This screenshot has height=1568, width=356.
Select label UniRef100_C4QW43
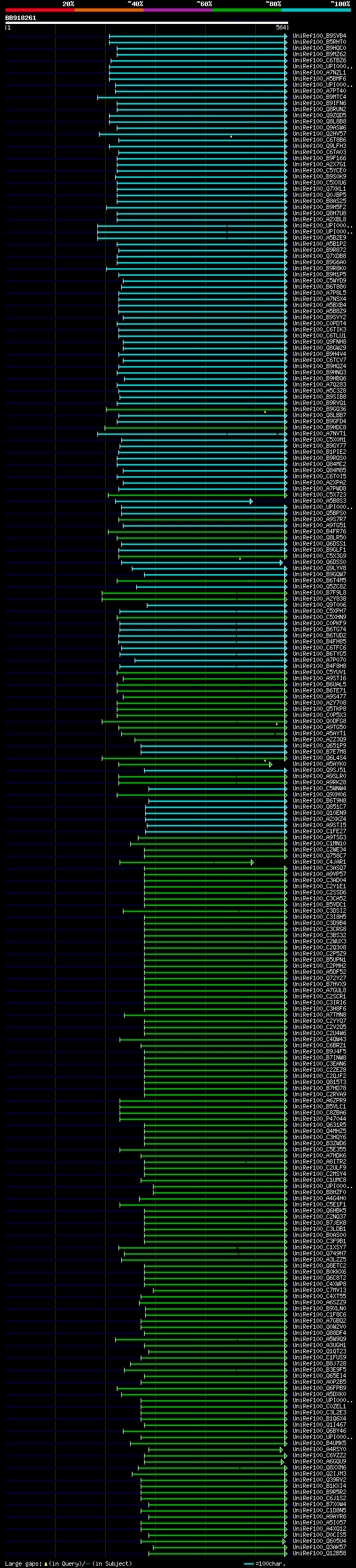[x=319, y=1039]
